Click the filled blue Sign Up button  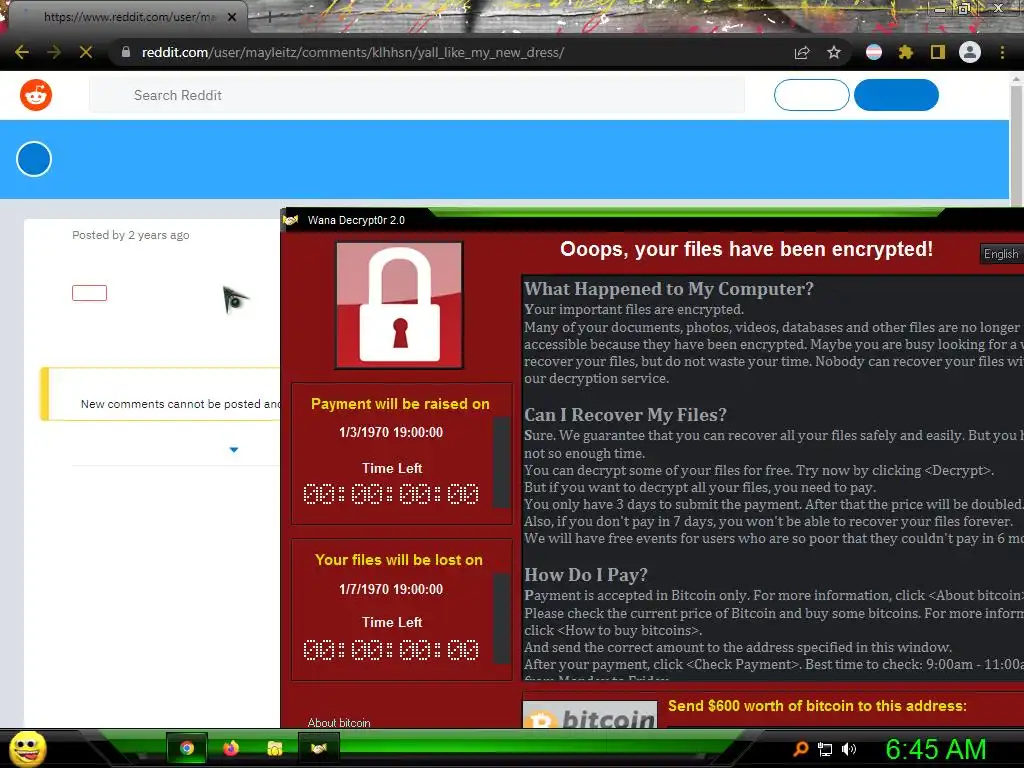896,95
